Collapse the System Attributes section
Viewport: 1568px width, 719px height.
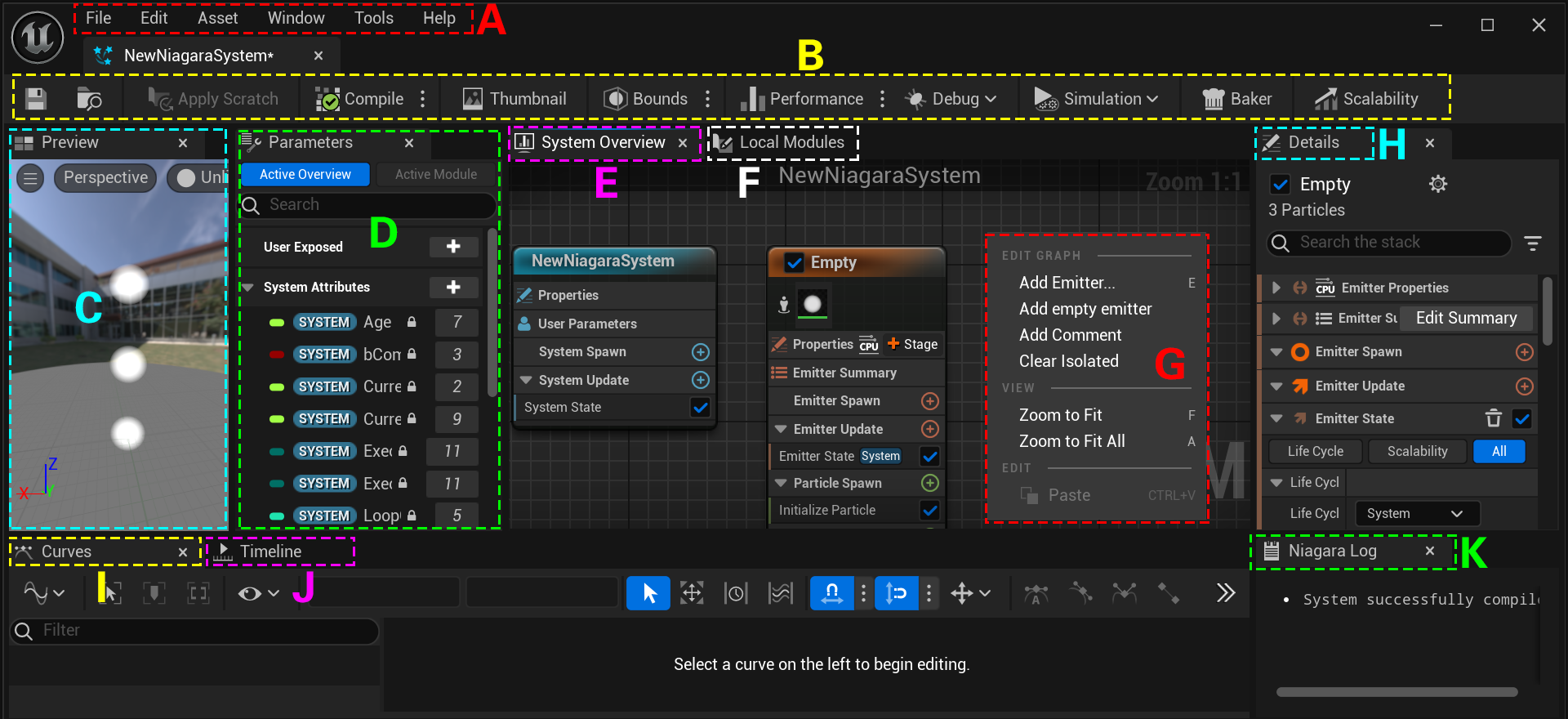(247, 287)
